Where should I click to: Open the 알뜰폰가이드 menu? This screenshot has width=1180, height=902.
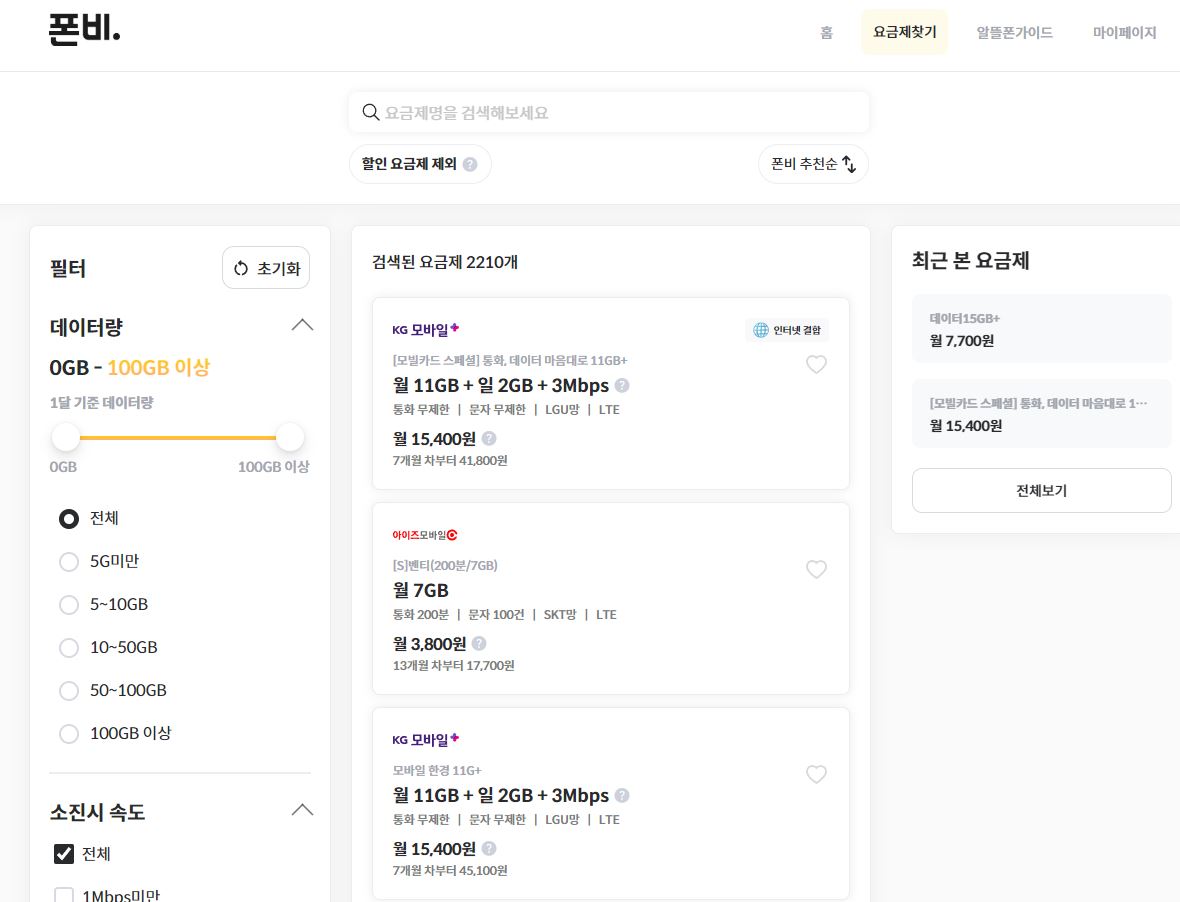1014,32
